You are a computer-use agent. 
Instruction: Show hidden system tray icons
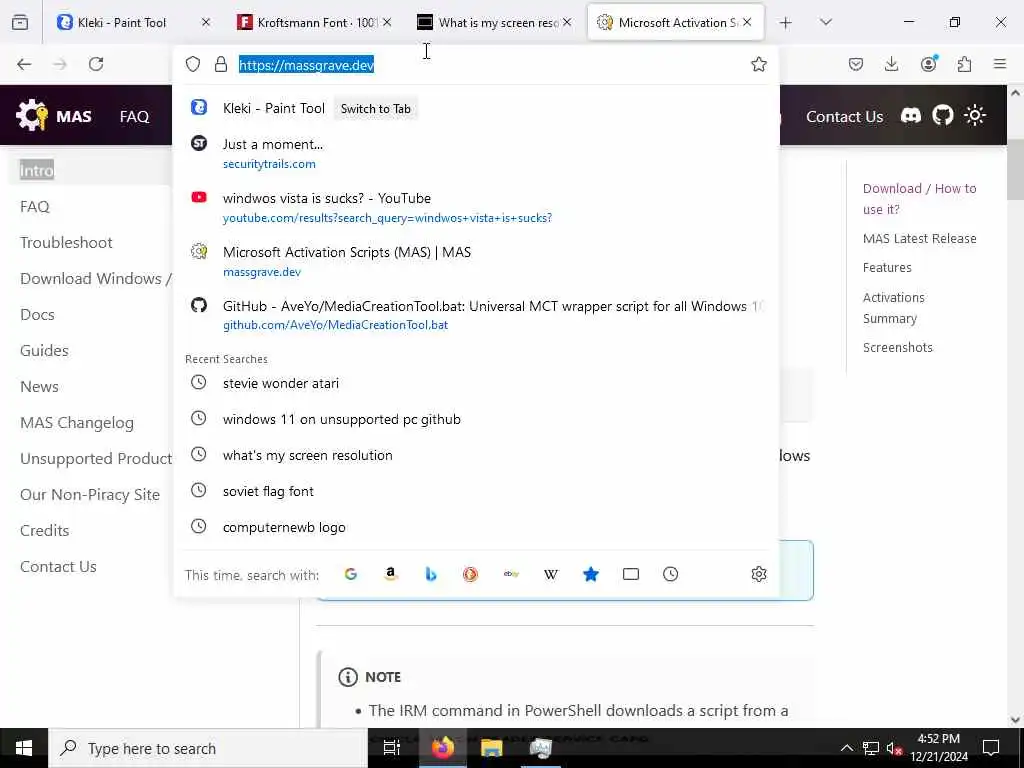[846, 748]
